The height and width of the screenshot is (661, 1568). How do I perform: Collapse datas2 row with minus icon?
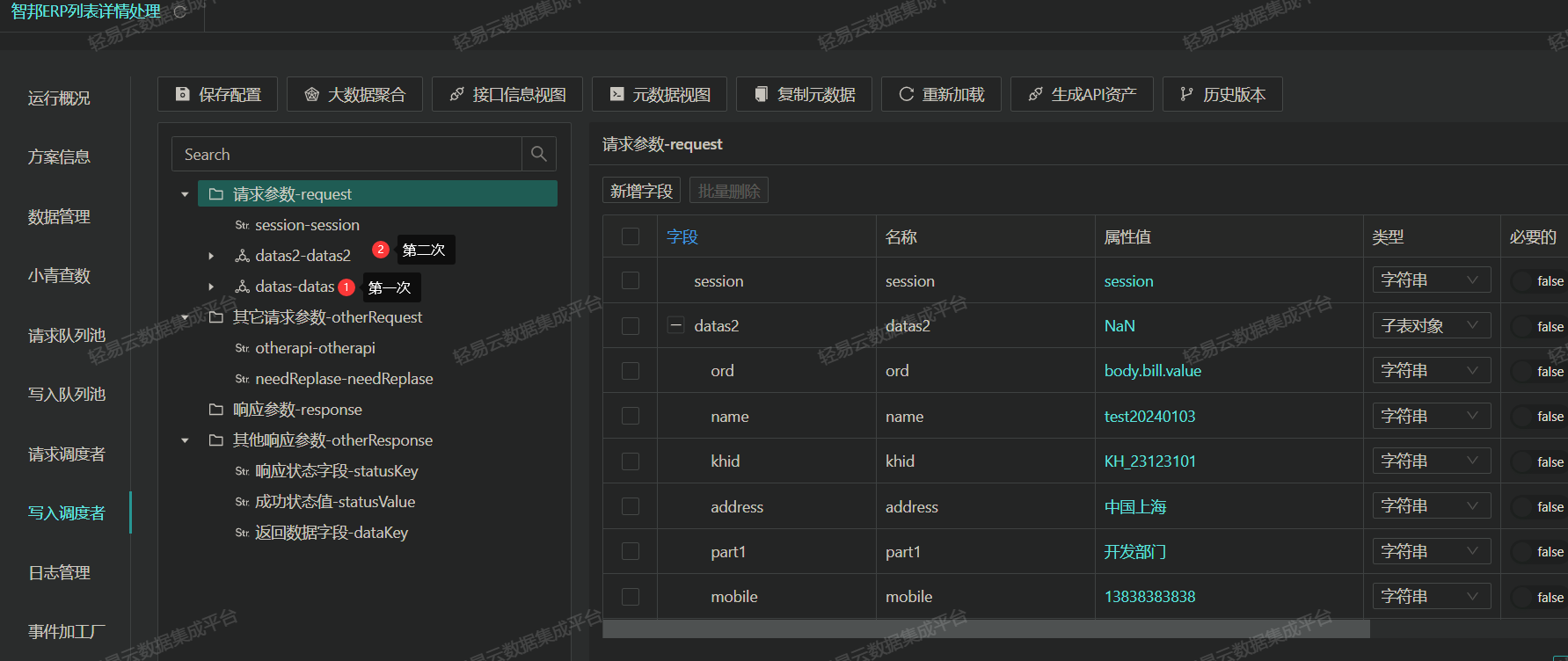[x=676, y=325]
